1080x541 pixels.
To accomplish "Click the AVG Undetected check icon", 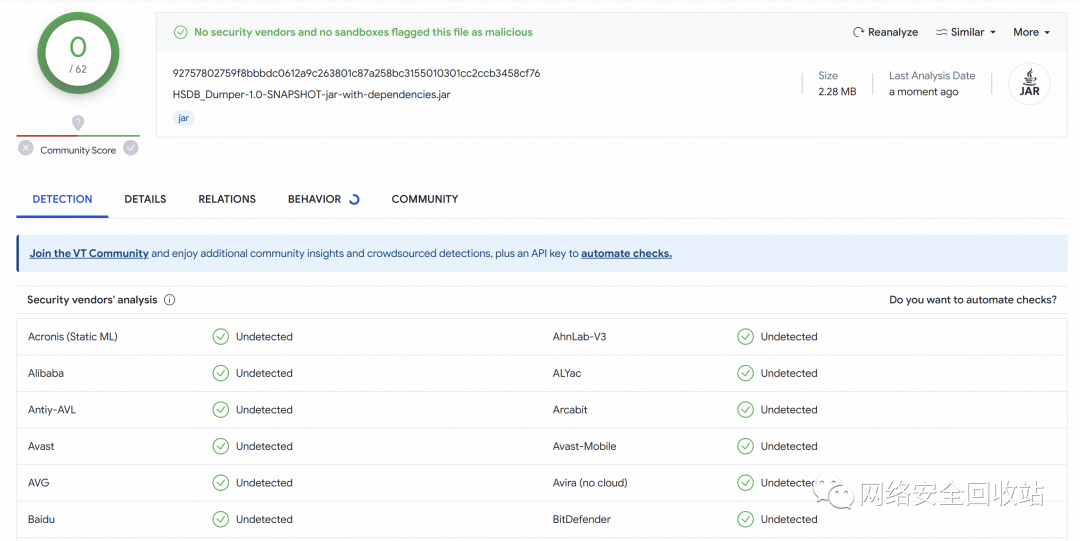I will tap(220, 483).
